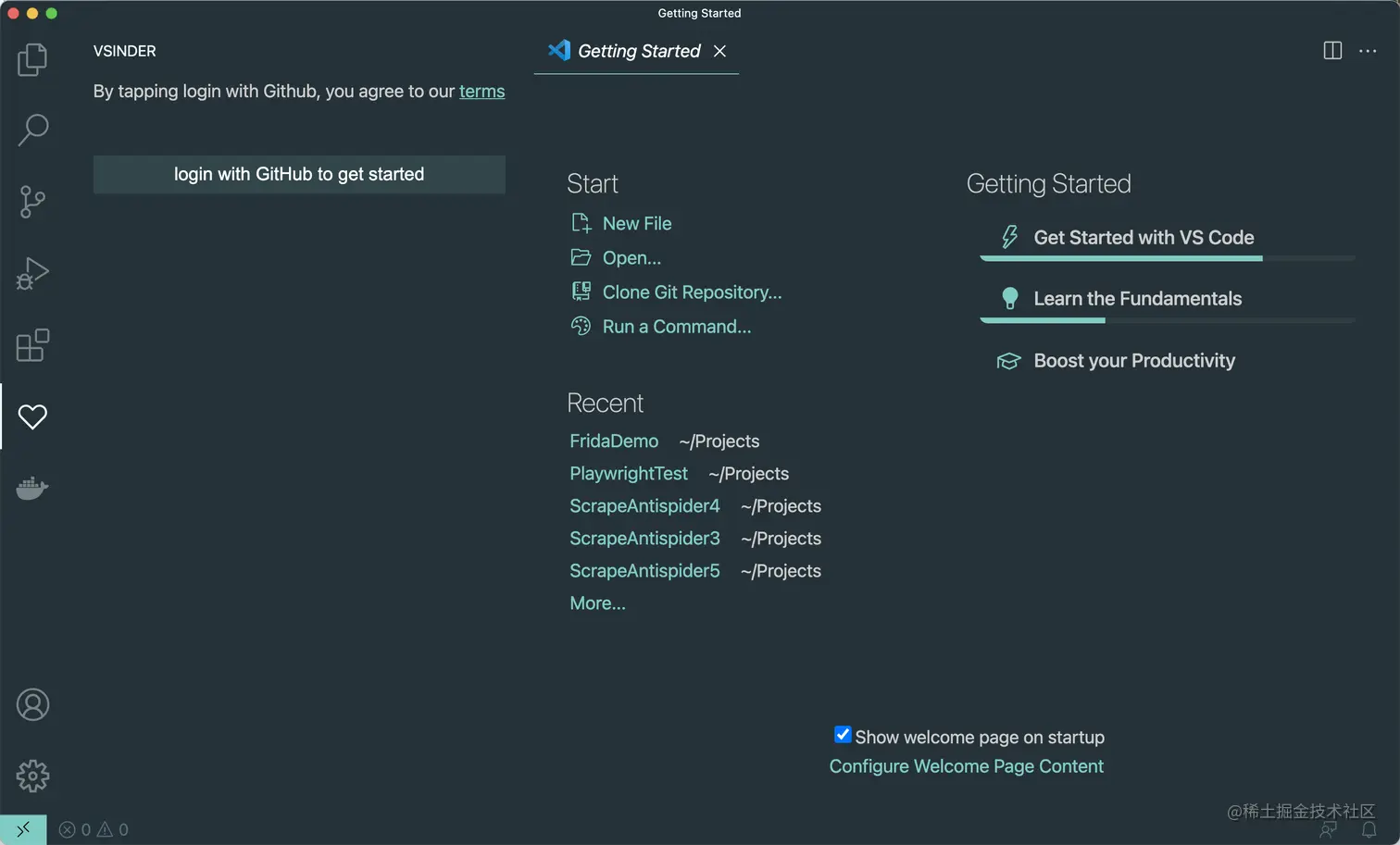The width and height of the screenshot is (1400, 845).
Task: Close the Getting Started tab
Action: (719, 51)
